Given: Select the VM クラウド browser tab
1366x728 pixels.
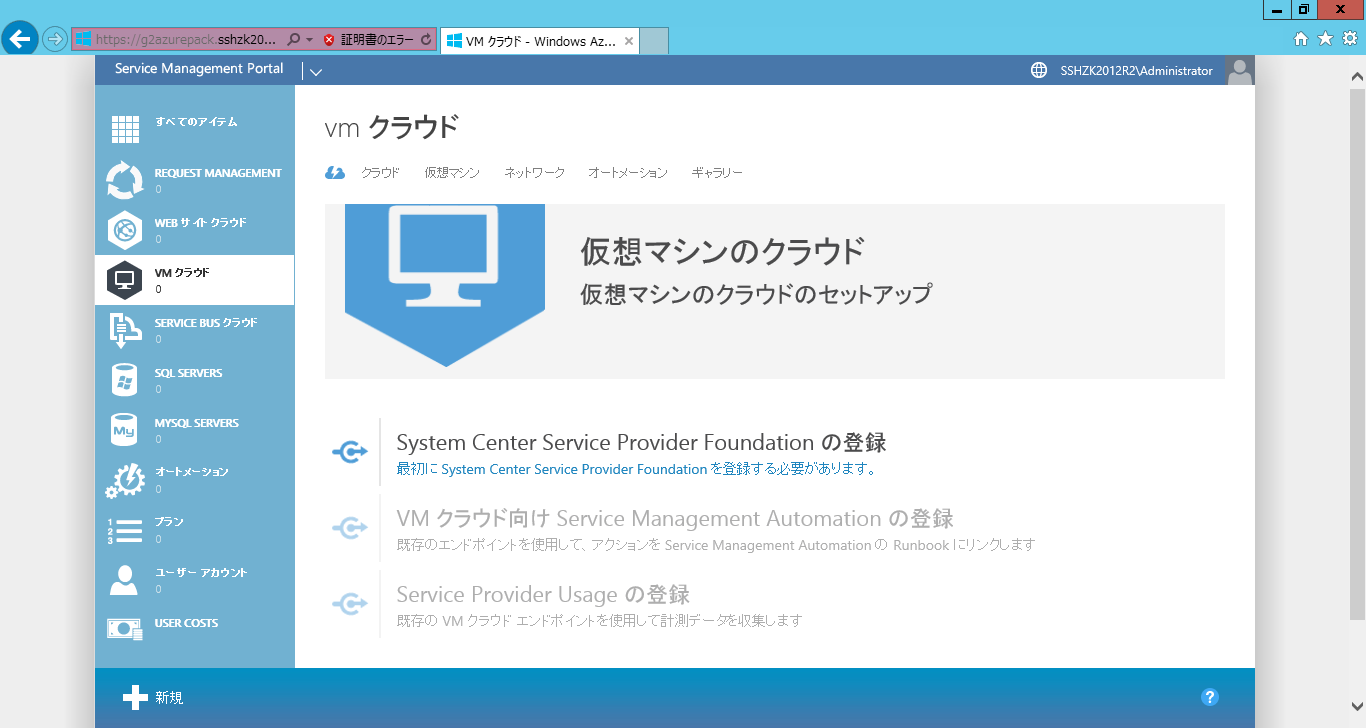Looking at the screenshot, I should tap(540, 41).
